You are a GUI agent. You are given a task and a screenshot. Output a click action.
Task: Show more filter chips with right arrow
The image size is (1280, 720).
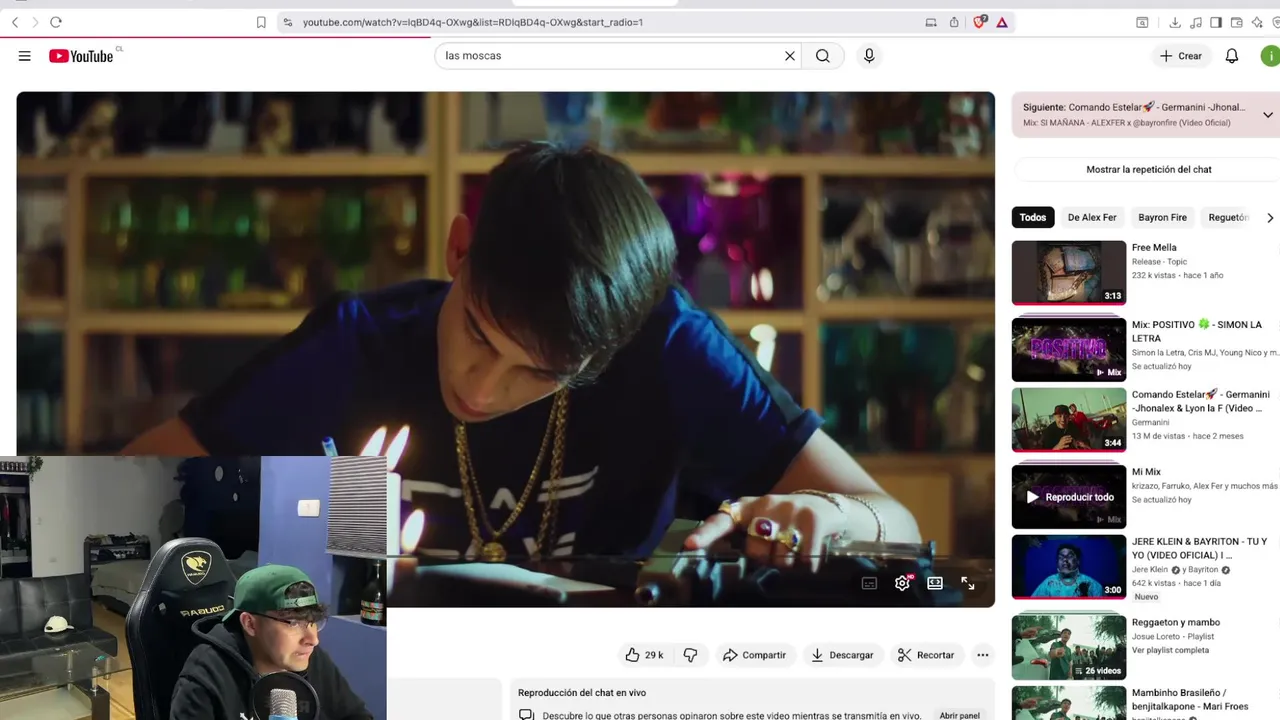[x=1270, y=218]
